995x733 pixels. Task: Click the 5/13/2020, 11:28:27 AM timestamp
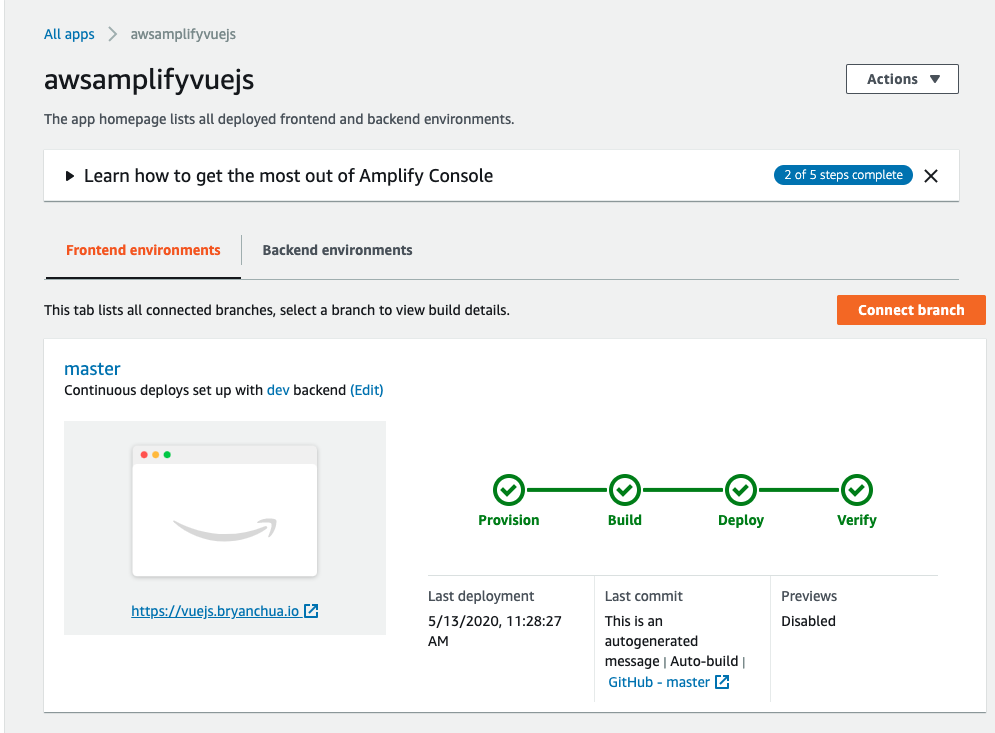(x=494, y=631)
